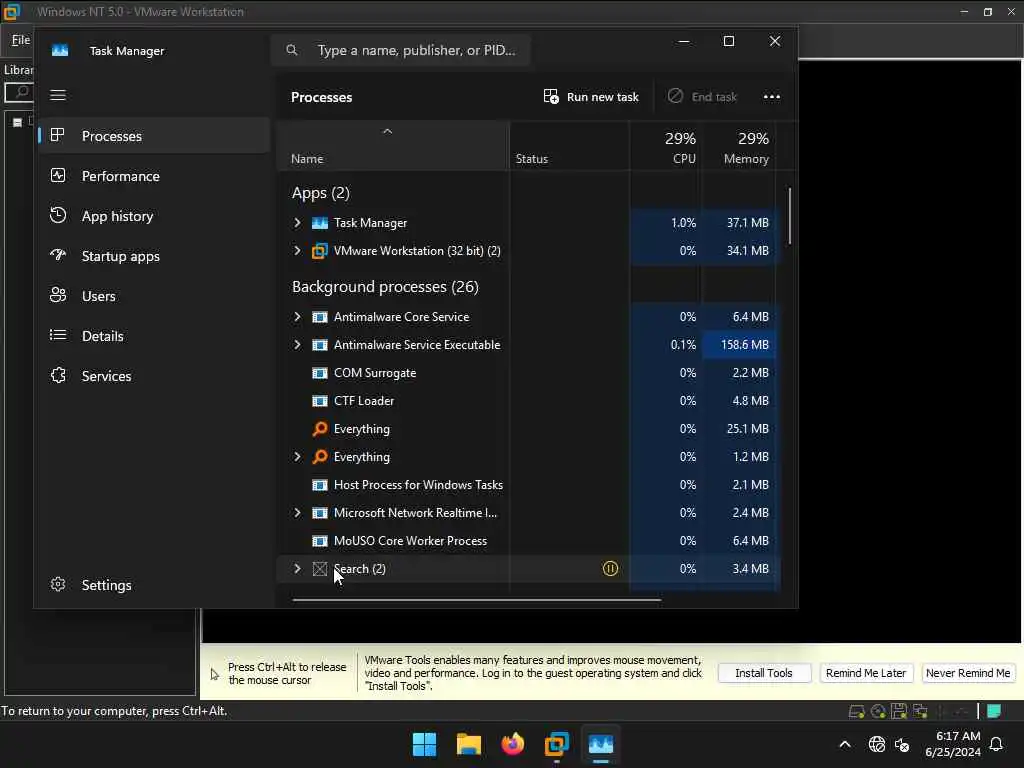This screenshot has height=768, width=1024.
Task: Open App history page
Action: (x=154, y=216)
